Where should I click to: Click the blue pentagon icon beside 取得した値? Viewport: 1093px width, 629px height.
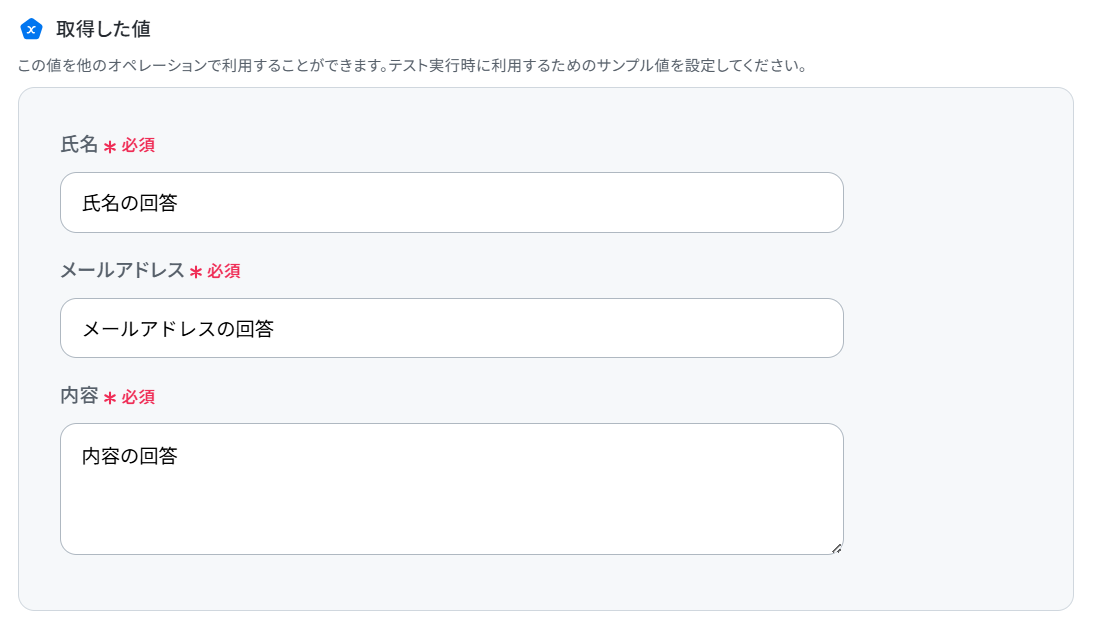31,29
